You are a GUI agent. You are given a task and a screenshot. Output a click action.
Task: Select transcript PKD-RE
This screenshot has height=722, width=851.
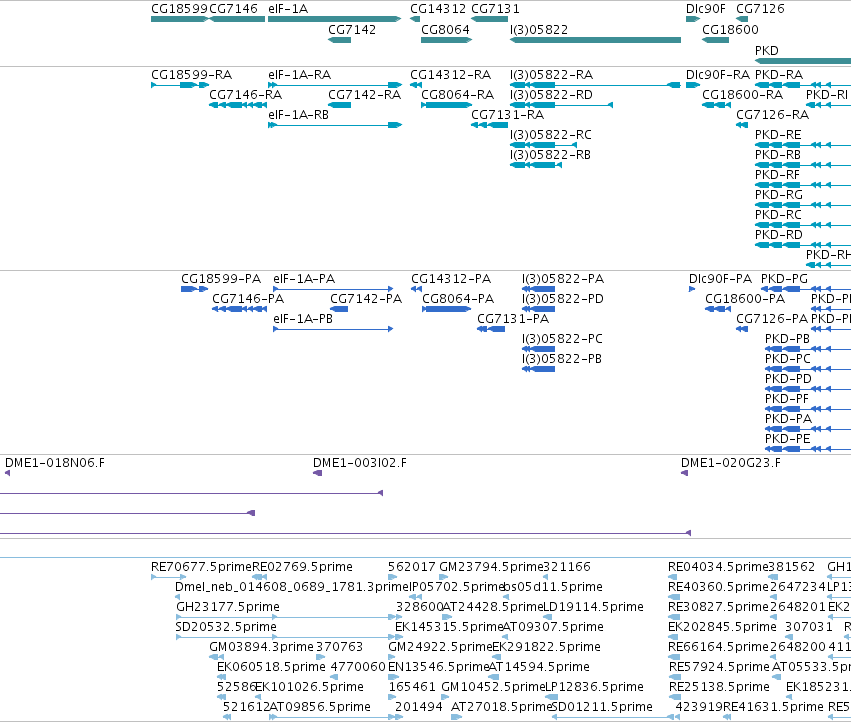778,135
